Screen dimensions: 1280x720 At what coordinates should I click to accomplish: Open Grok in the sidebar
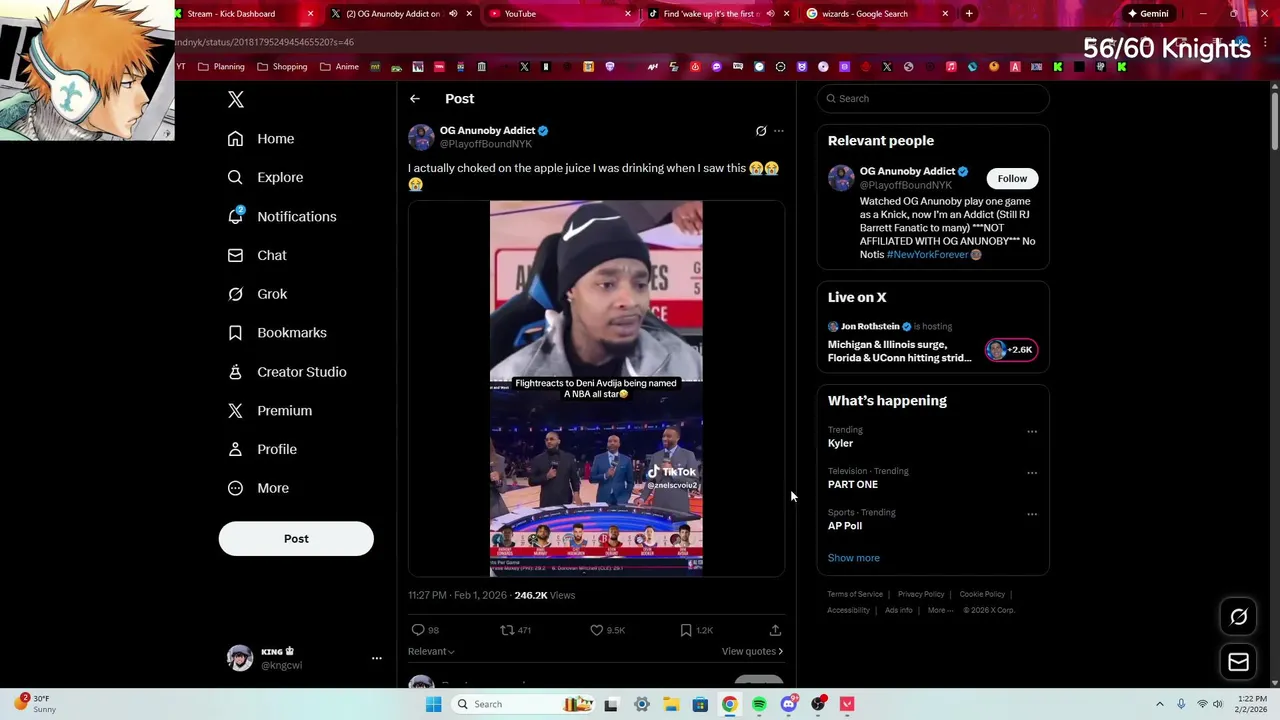click(x=257, y=294)
